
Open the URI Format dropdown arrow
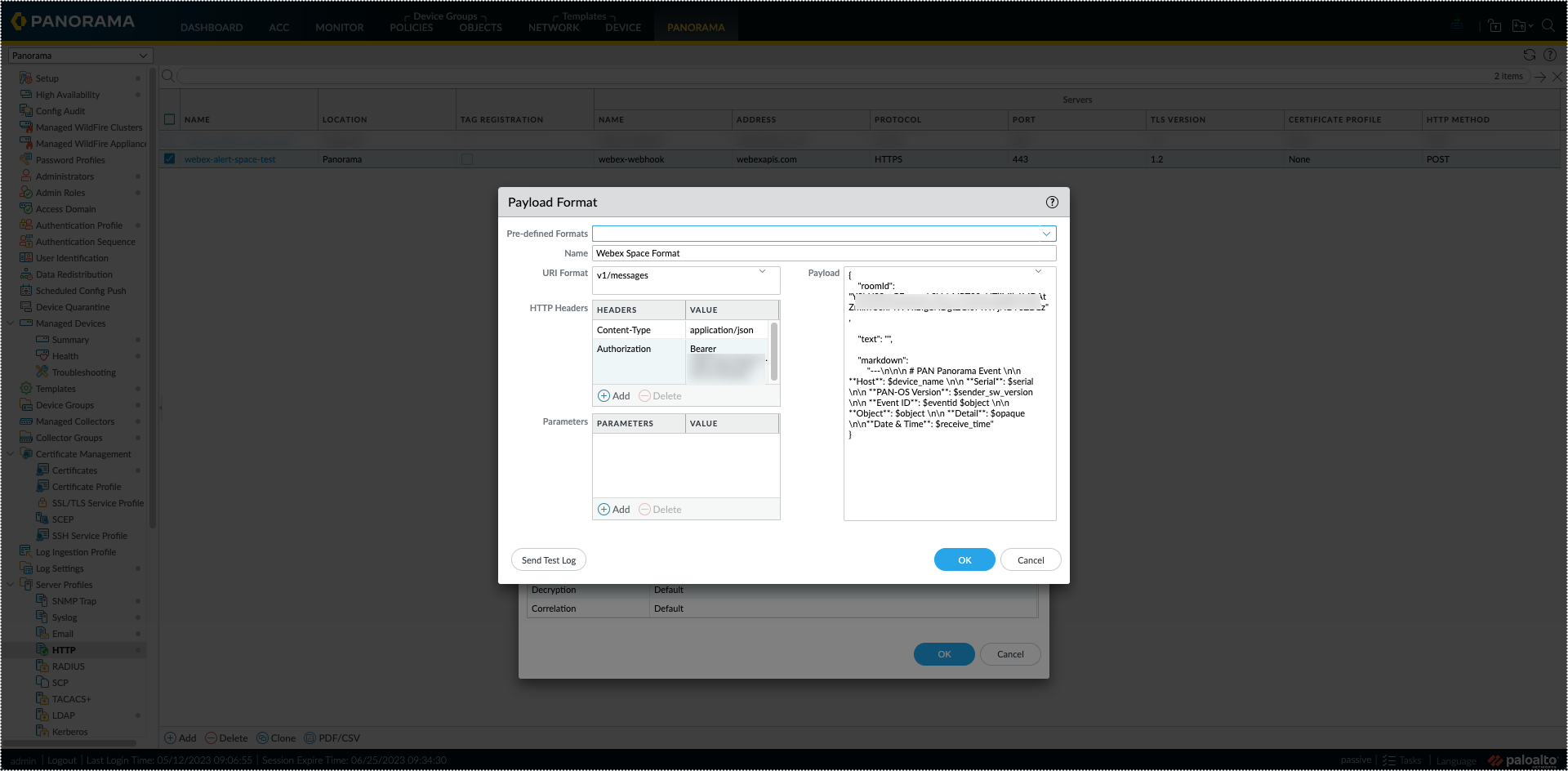pyautogui.click(x=762, y=272)
